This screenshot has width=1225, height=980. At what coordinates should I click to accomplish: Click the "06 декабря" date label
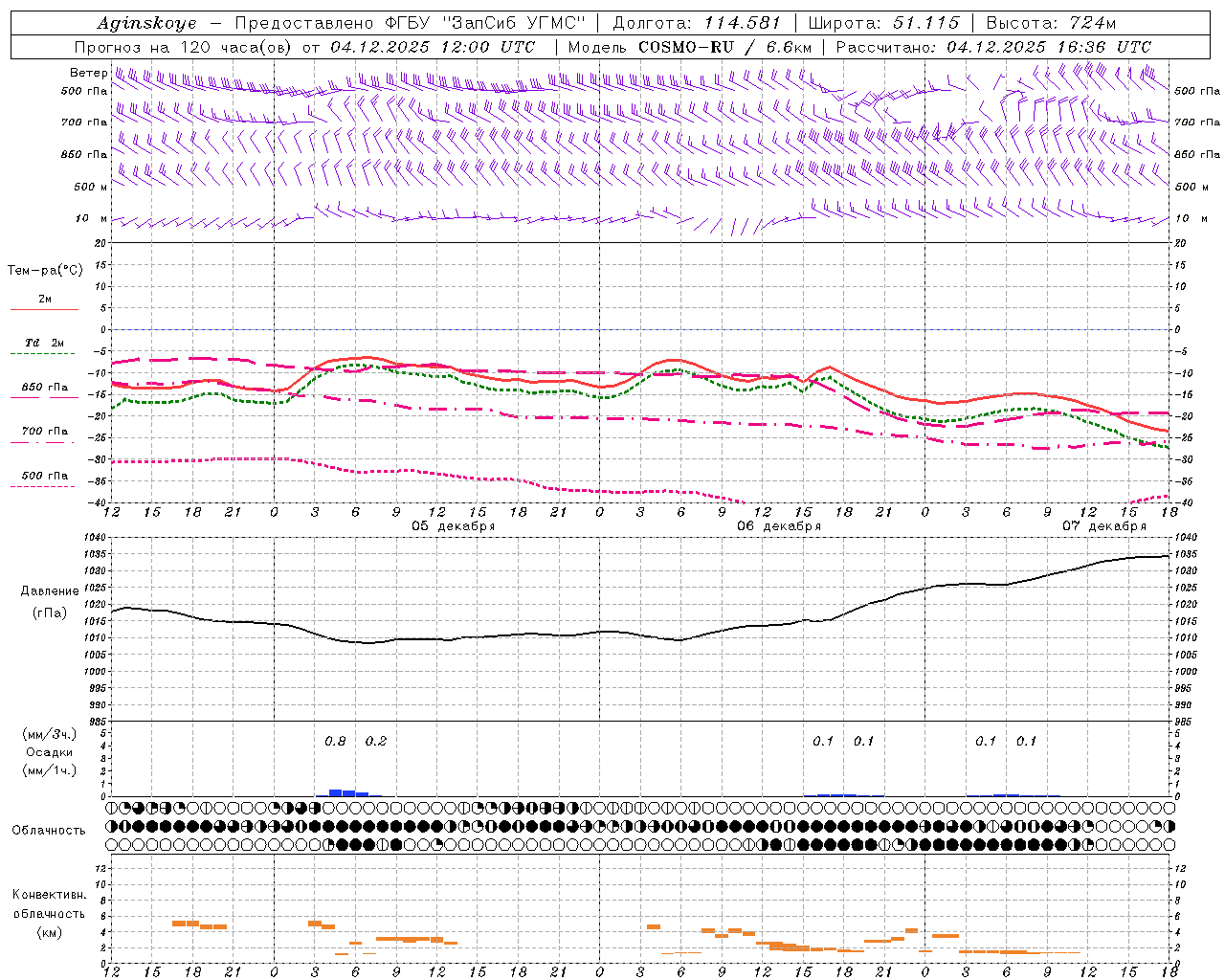pos(779,526)
